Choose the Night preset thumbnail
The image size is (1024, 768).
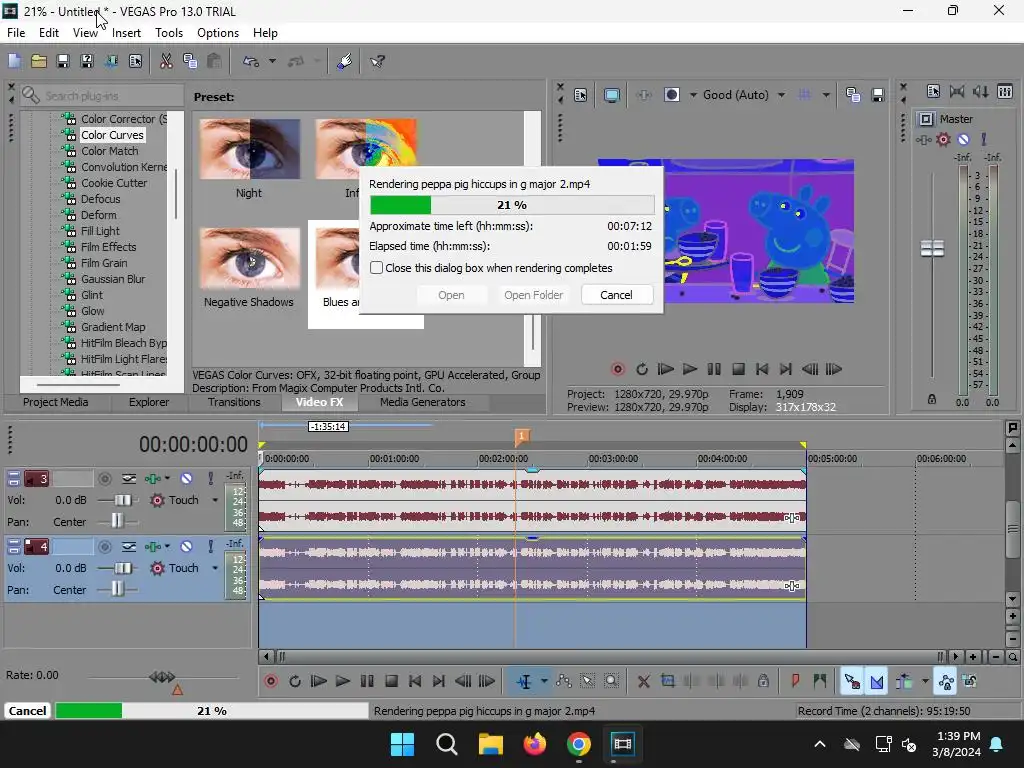pyautogui.click(x=249, y=150)
